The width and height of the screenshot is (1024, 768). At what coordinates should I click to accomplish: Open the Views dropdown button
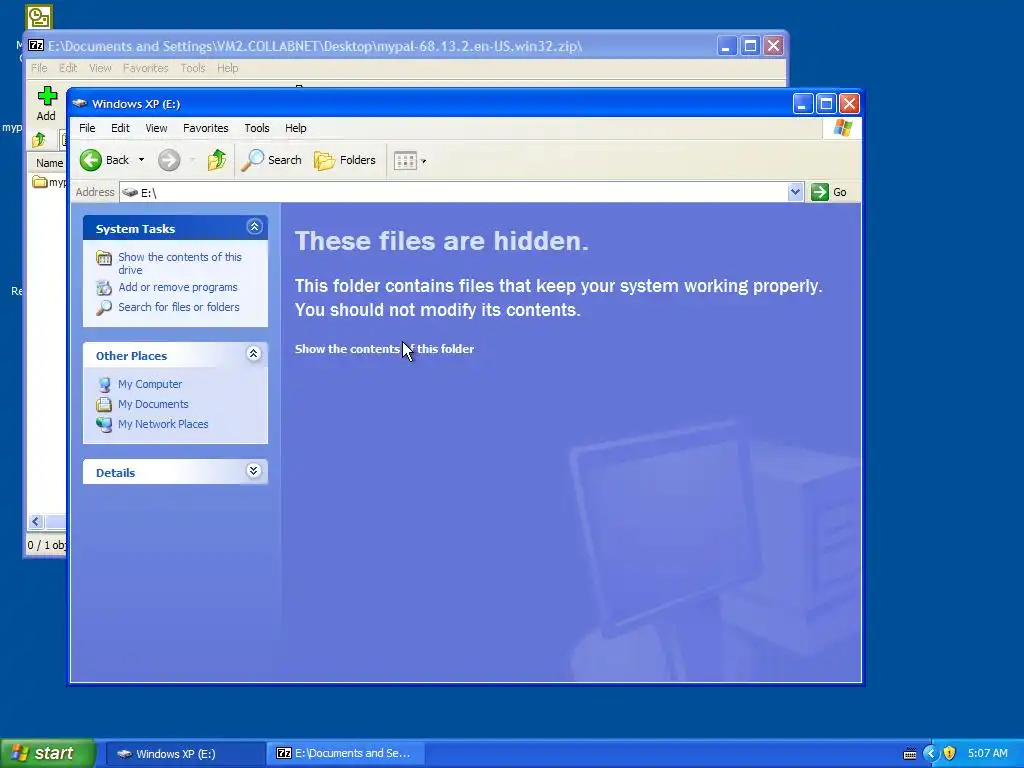(410, 160)
